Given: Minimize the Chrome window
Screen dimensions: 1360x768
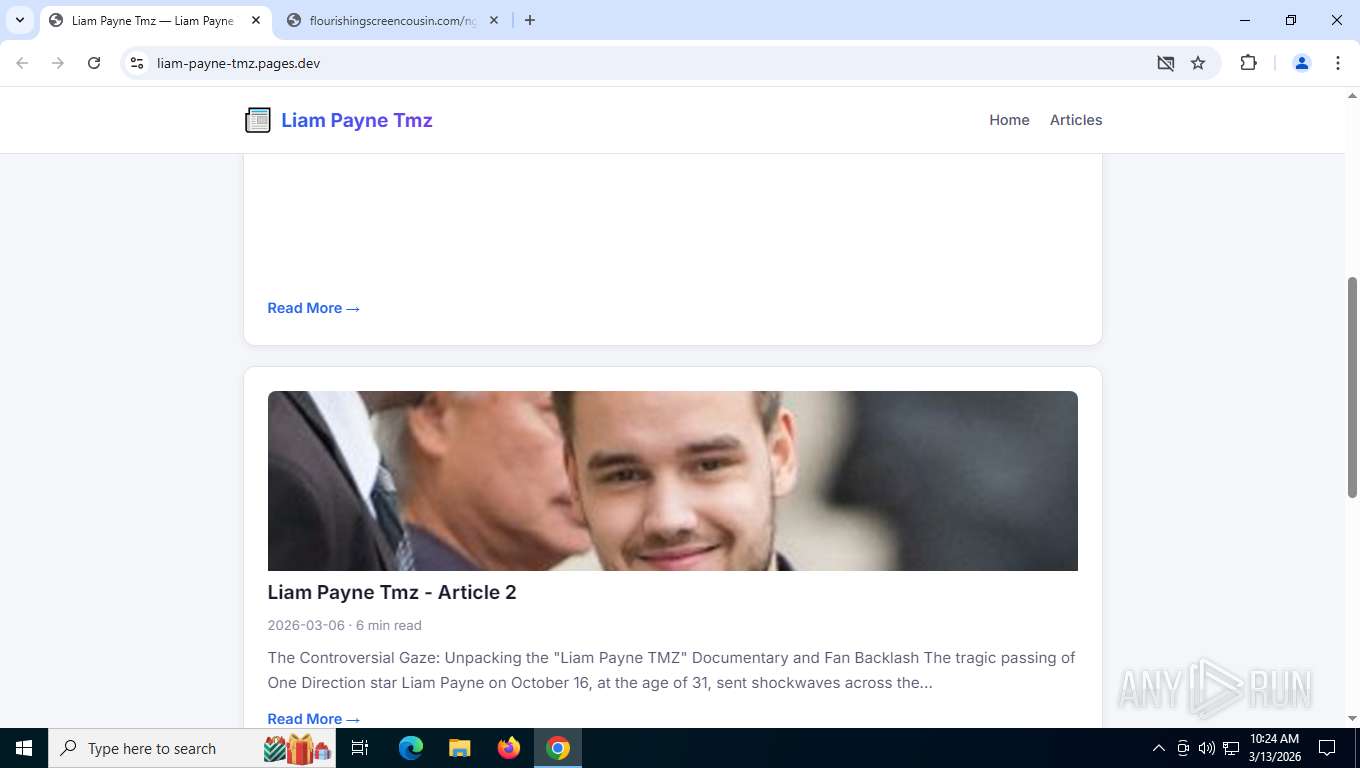Looking at the screenshot, I should point(1245,20).
